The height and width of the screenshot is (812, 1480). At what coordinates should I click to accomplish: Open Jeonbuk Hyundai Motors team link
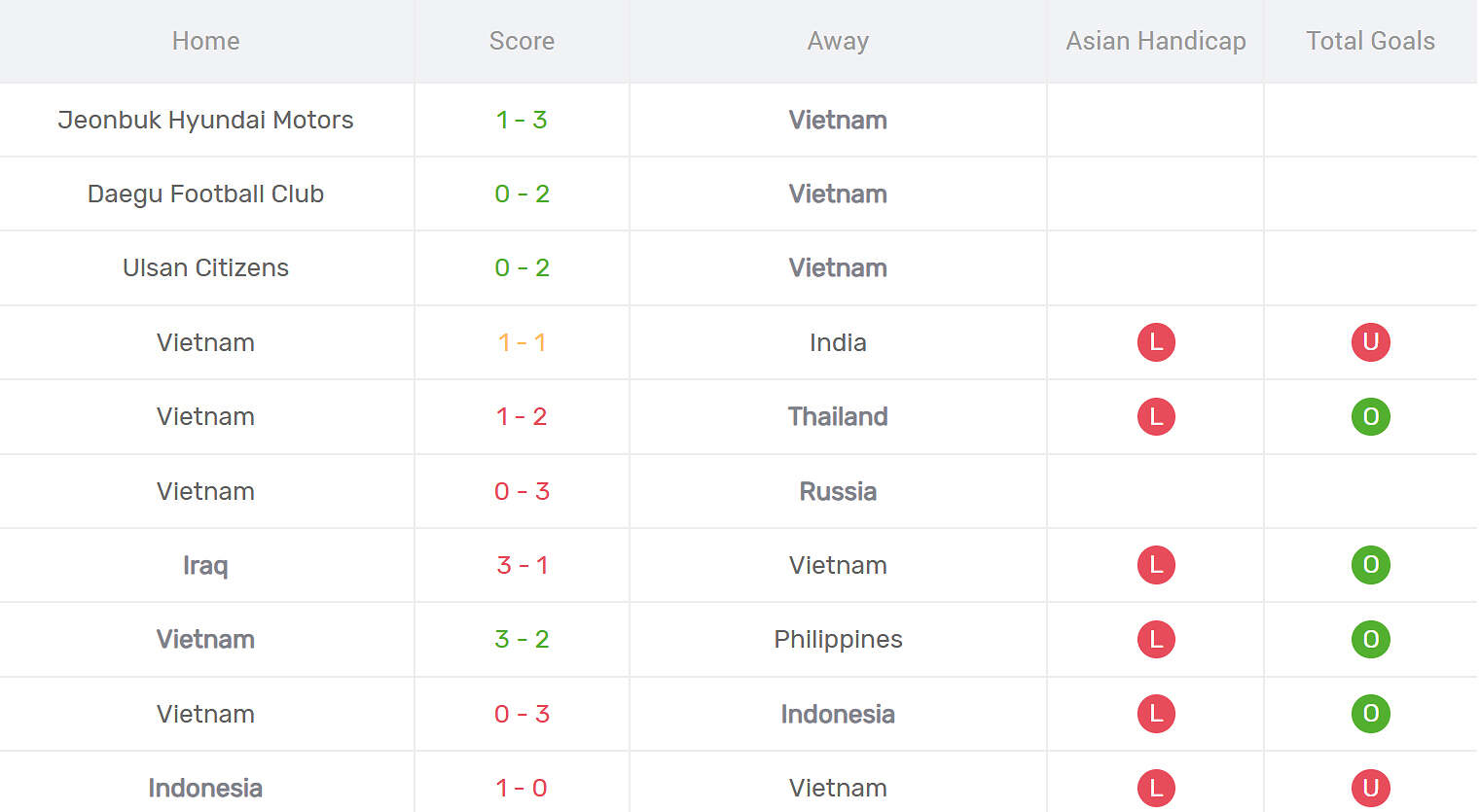(x=205, y=120)
